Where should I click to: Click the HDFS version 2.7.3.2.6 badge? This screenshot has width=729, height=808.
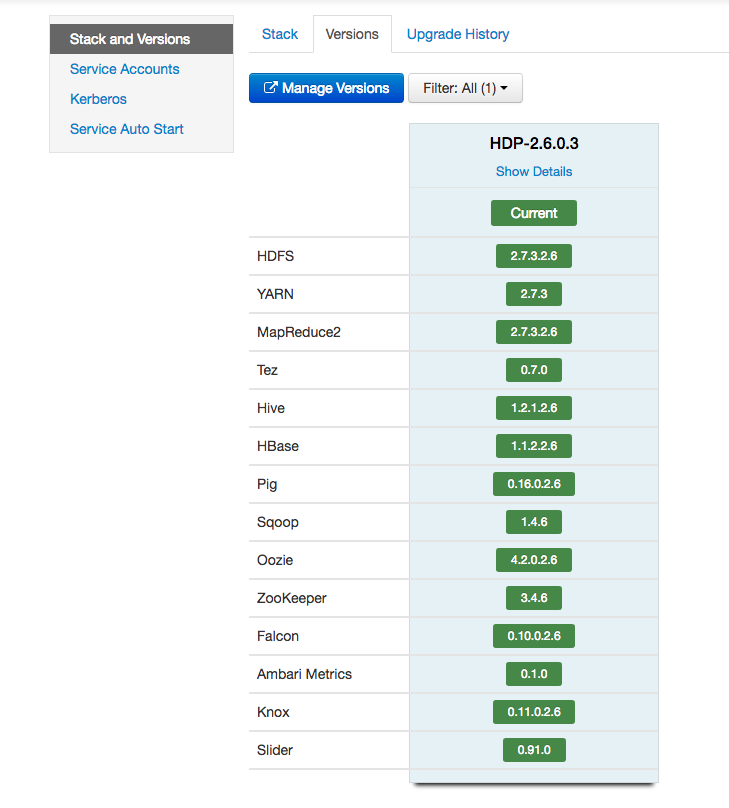coord(533,256)
